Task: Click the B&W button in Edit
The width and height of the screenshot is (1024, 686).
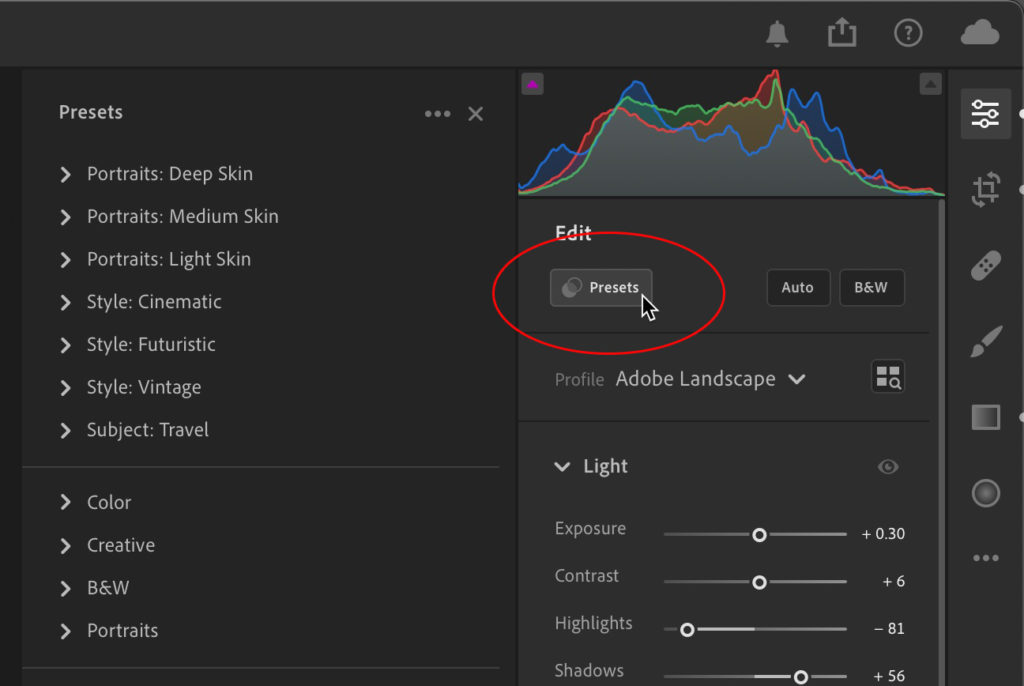Action: (x=871, y=287)
